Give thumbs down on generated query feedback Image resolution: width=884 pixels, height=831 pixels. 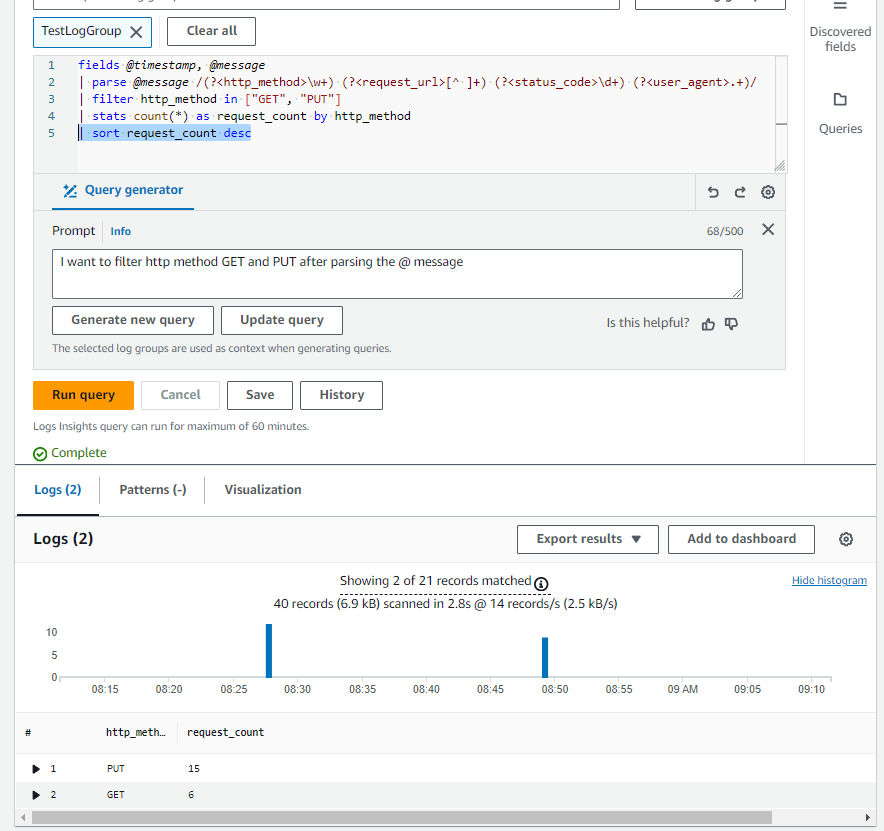(x=732, y=325)
